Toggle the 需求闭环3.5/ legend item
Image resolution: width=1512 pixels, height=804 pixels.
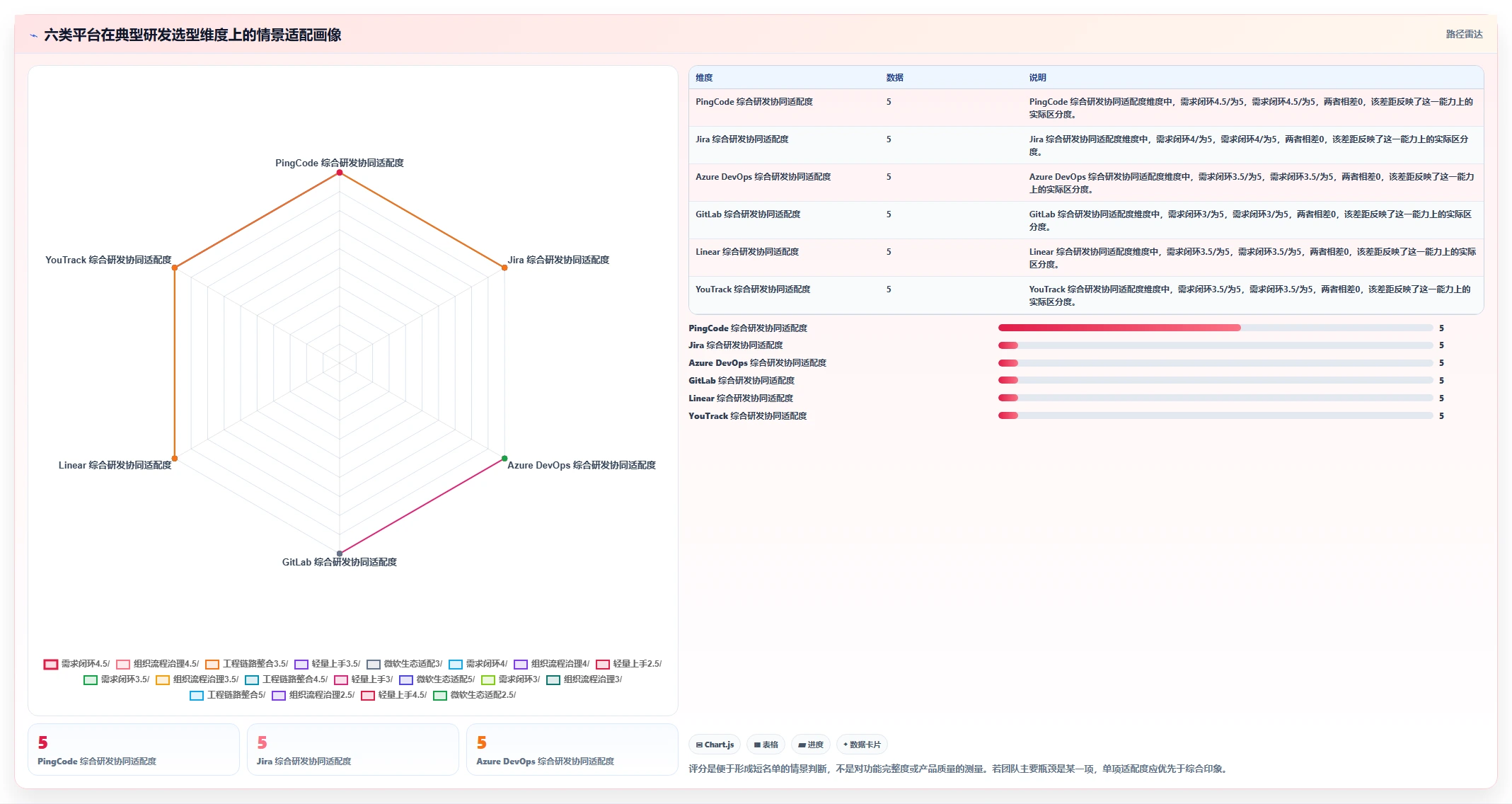116,679
